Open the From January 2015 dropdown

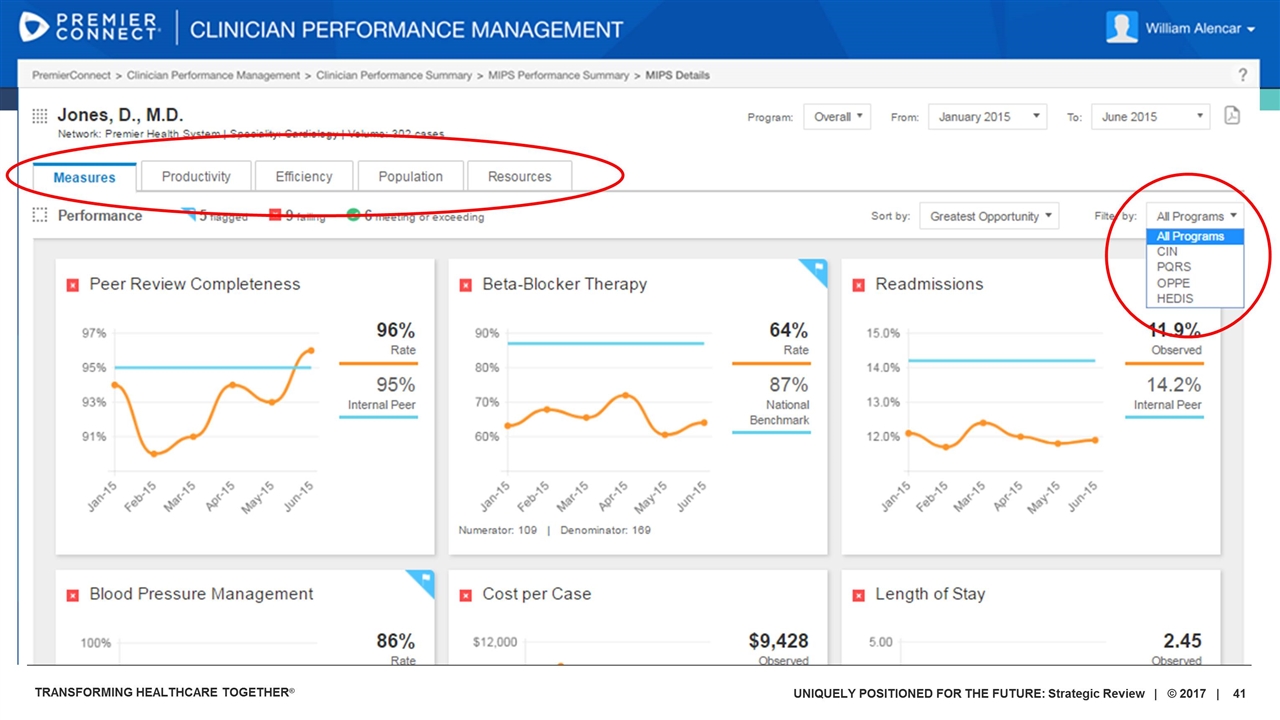[x=987, y=117]
